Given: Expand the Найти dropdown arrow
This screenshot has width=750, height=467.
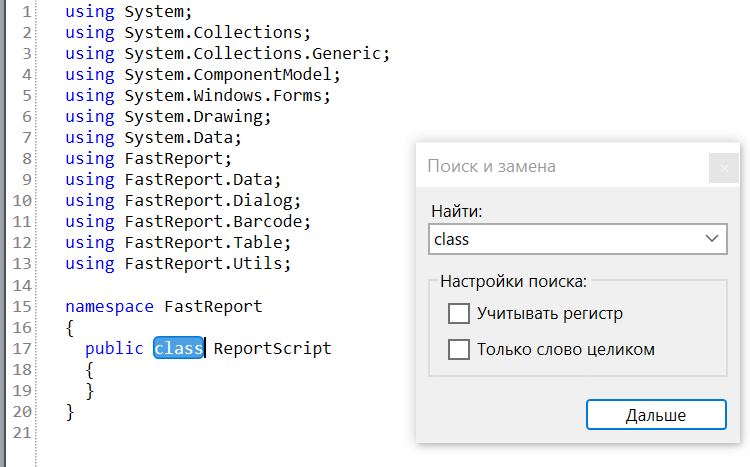Looking at the screenshot, I should tap(712, 238).
